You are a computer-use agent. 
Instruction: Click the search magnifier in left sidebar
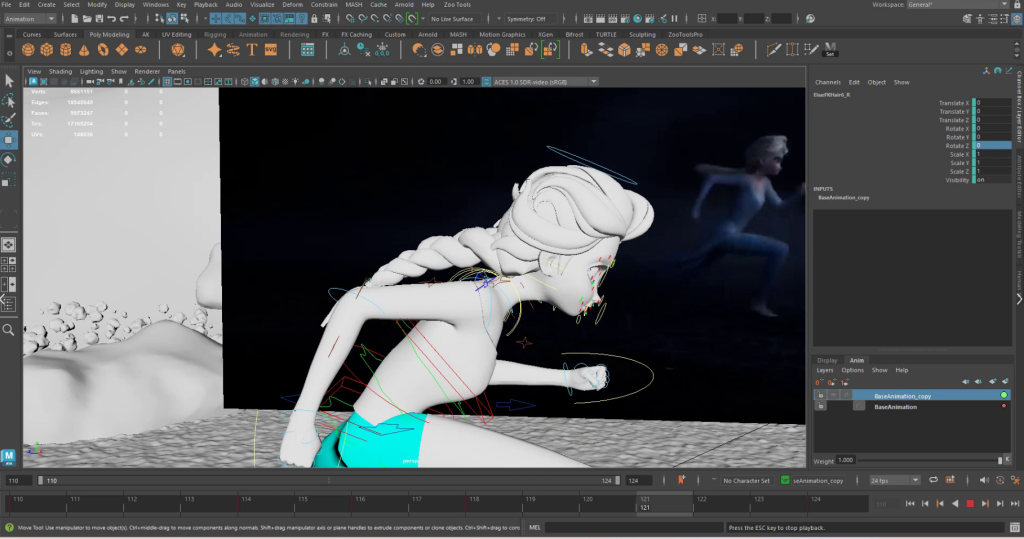tap(8, 330)
